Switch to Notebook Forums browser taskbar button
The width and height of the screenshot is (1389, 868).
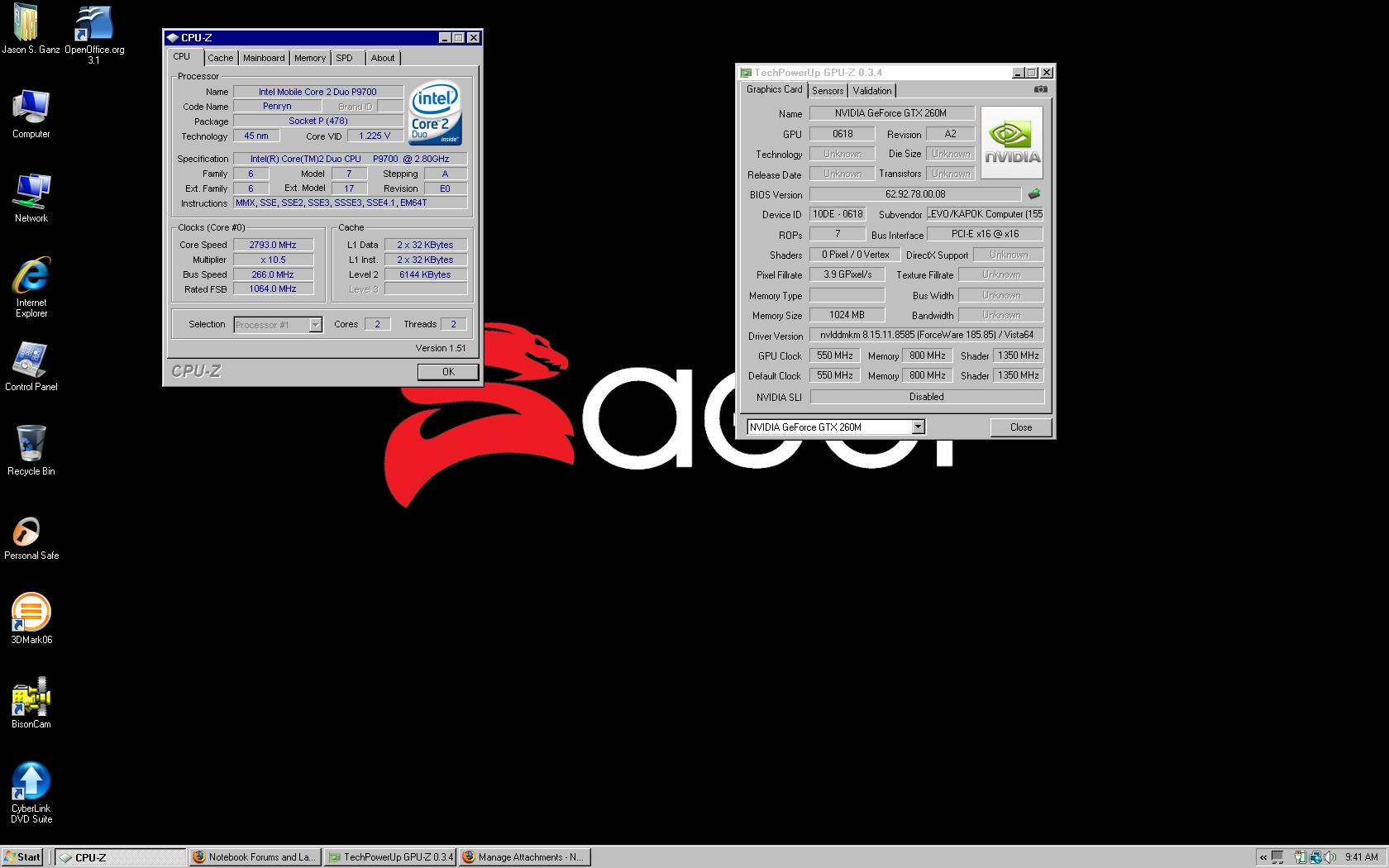point(254,857)
